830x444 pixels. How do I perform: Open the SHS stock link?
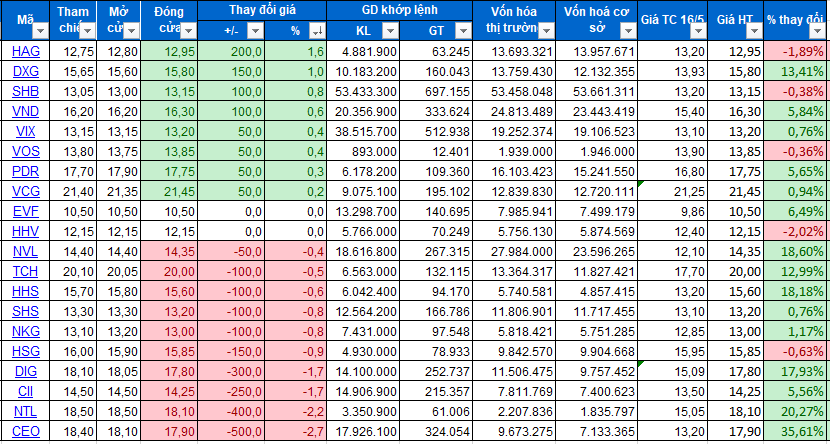tap(26, 311)
